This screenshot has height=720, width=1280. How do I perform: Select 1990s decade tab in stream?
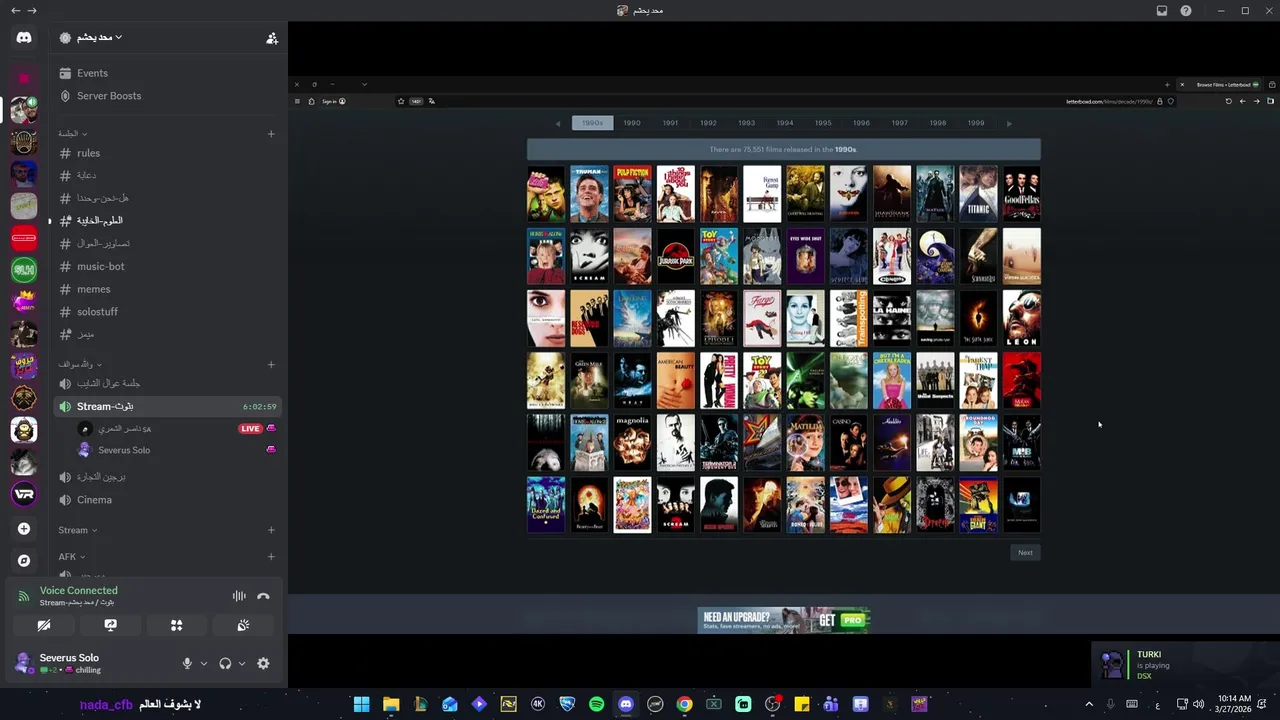(x=593, y=123)
